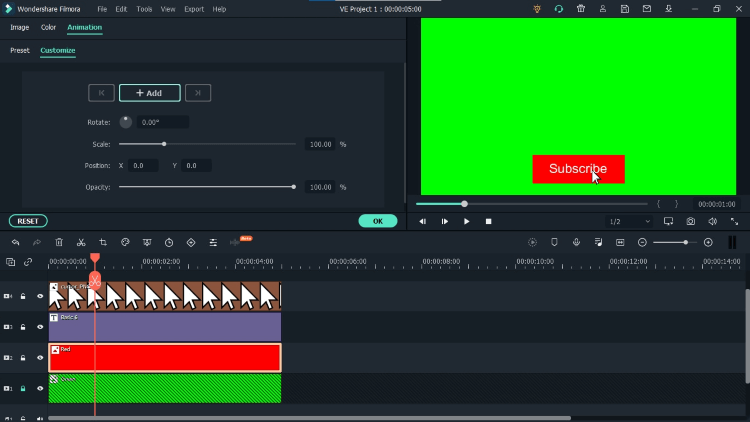The height and width of the screenshot is (422, 750).
Task: Delete the selected clip with the trash icon
Action: [59, 243]
